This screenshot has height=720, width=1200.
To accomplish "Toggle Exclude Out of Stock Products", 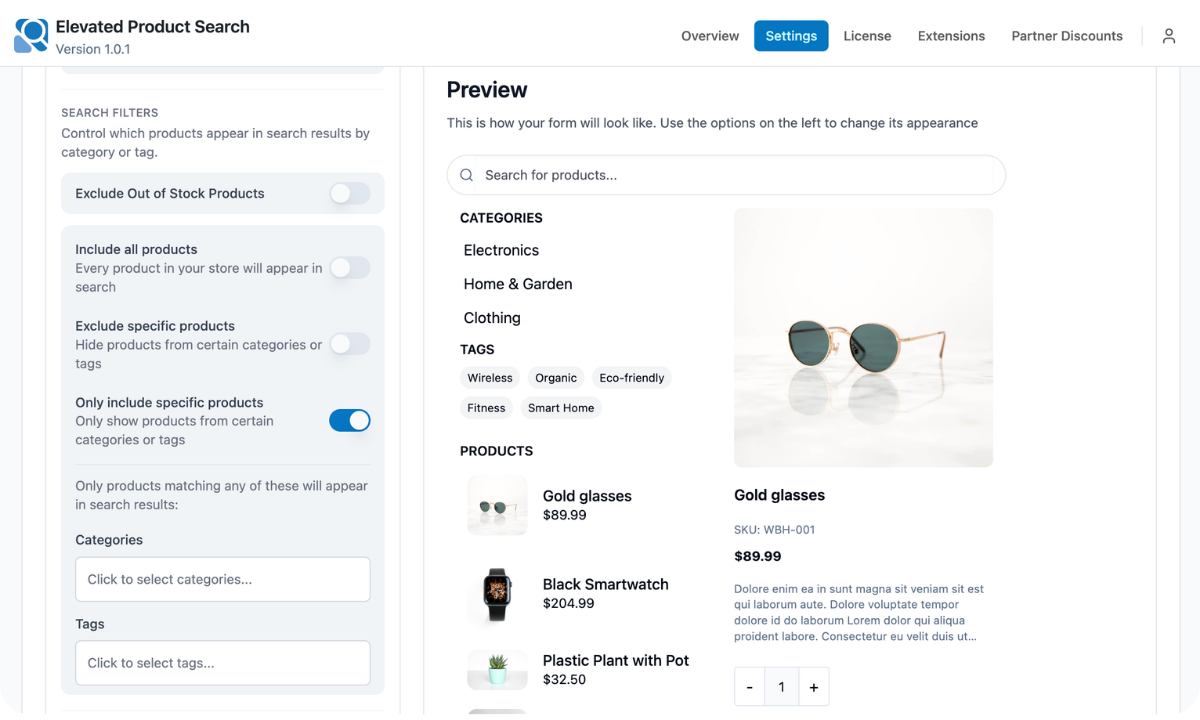I will 350,193.
